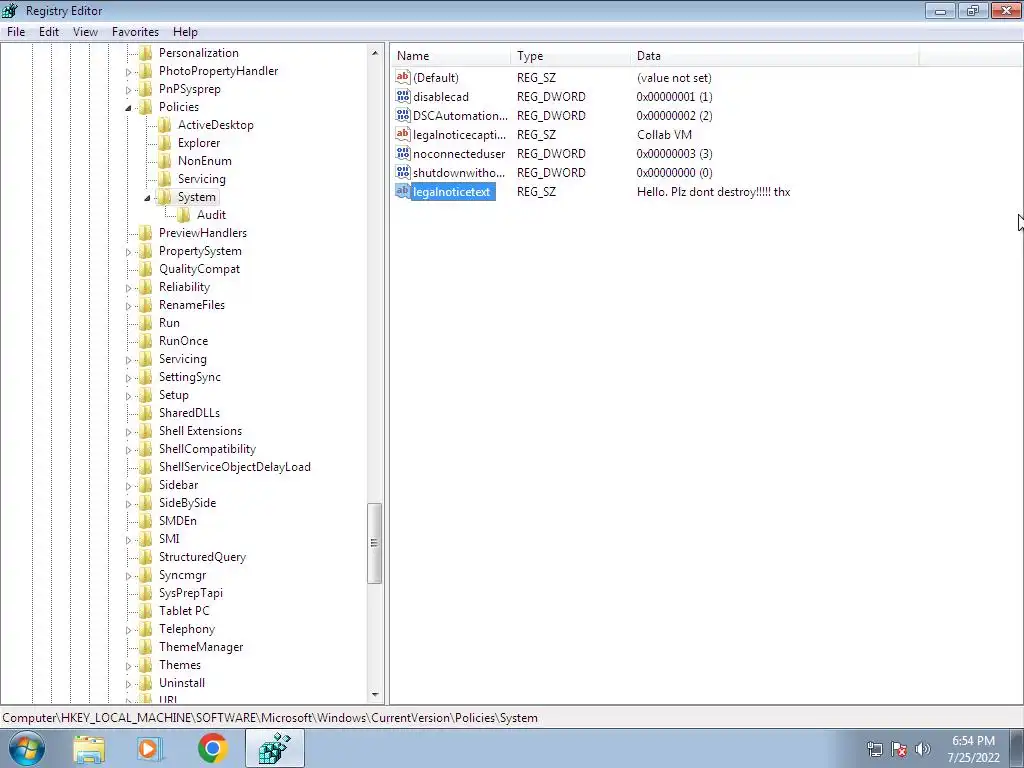Image resolution: width=1024 pixels, height=768 pixels.
Task: Click the DSCAutomation DWORD value icon
Action: click(x=403, y=115)
